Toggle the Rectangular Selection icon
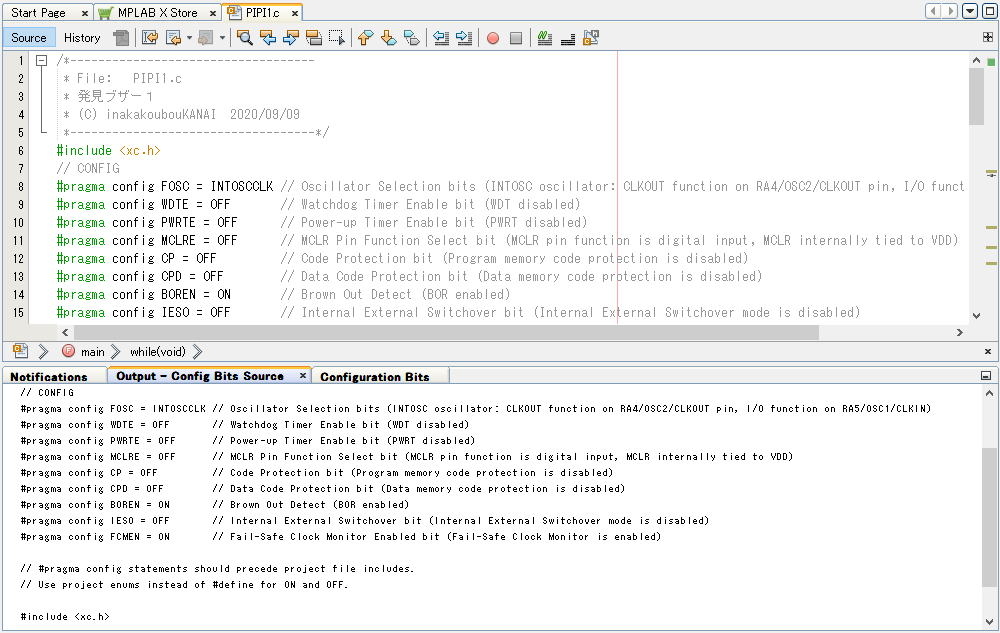This screenshot has height=633, width=1000. (x=337, y=38)
